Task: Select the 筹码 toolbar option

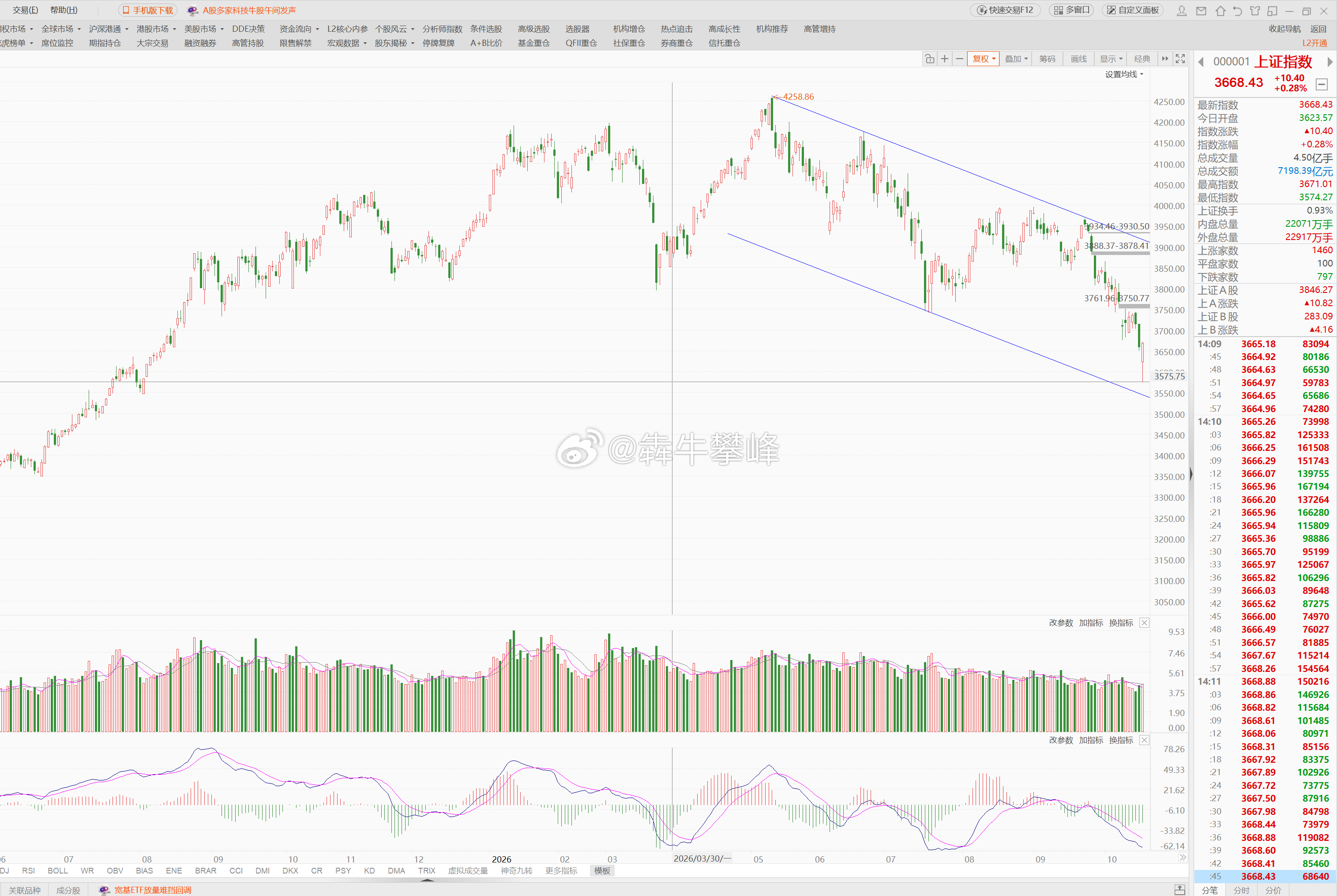Action: [1047, 59]
